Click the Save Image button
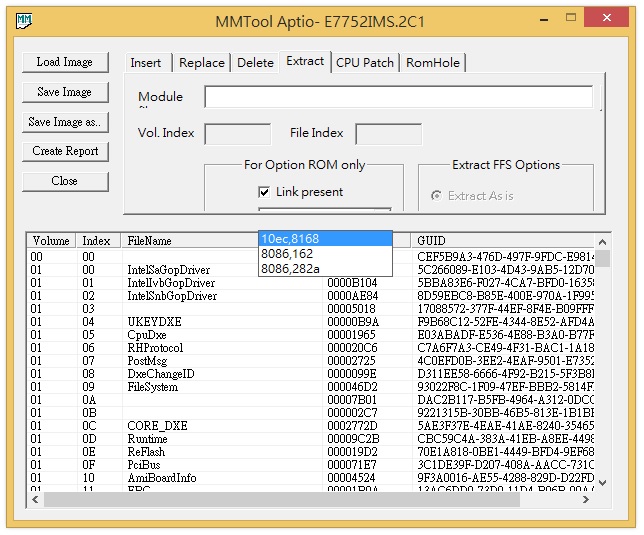Image resolution: width=644 pixels, height=535 pixels. (x=65, y=92)
